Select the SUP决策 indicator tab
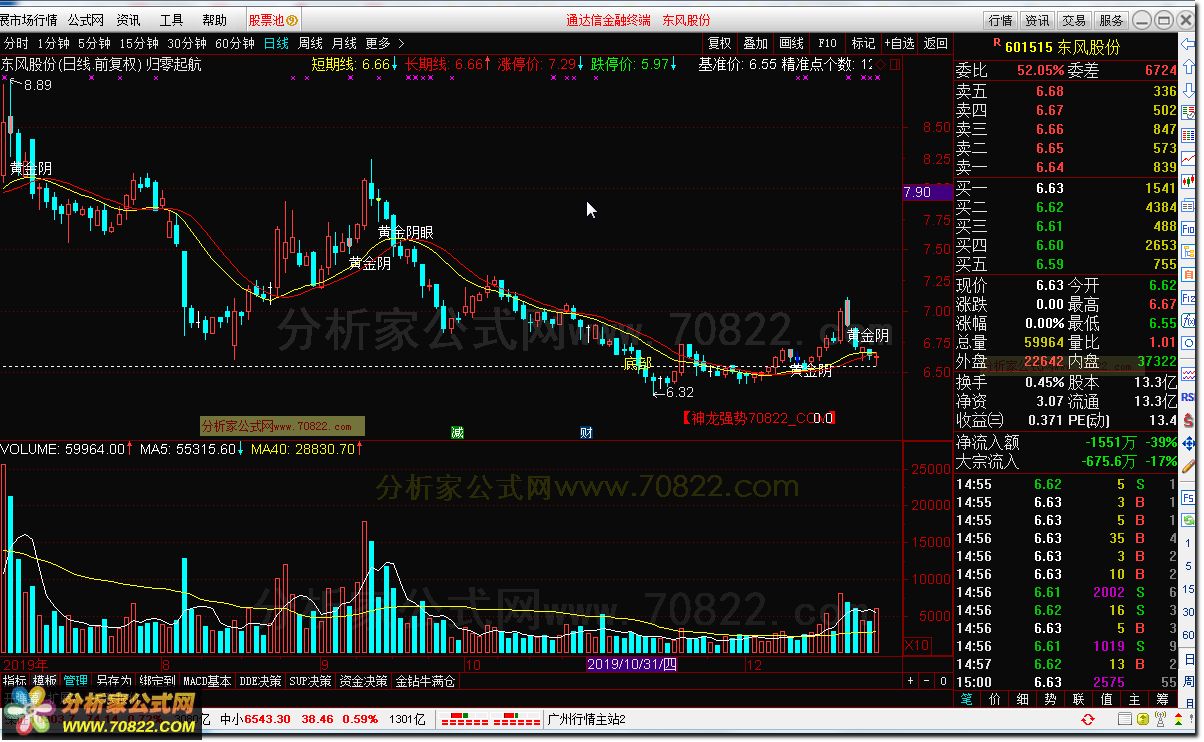Image resolution: width=1204 pixels, height=742 pixels. 310,681
